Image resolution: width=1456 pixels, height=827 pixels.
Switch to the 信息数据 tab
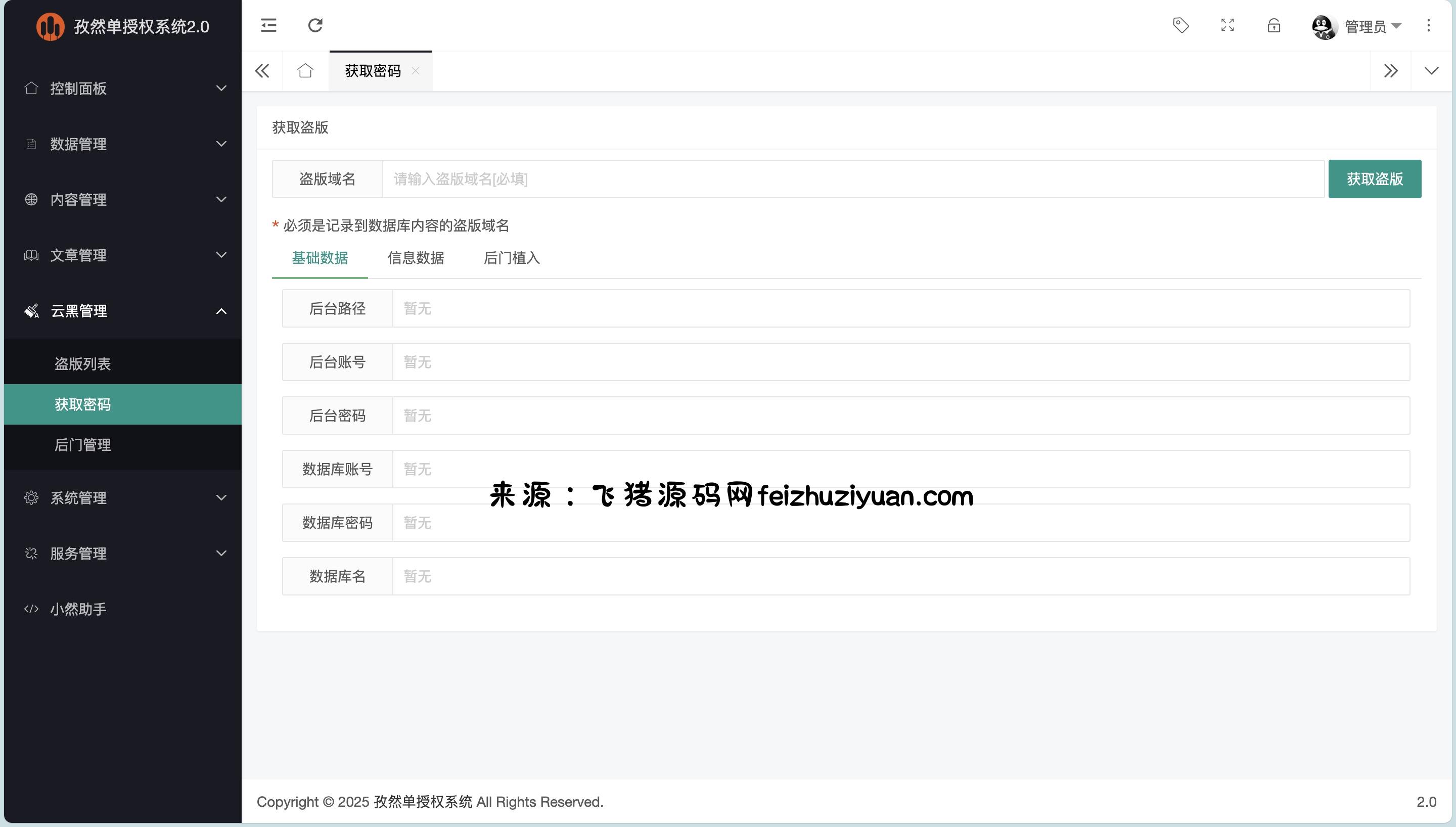point(416,258)
